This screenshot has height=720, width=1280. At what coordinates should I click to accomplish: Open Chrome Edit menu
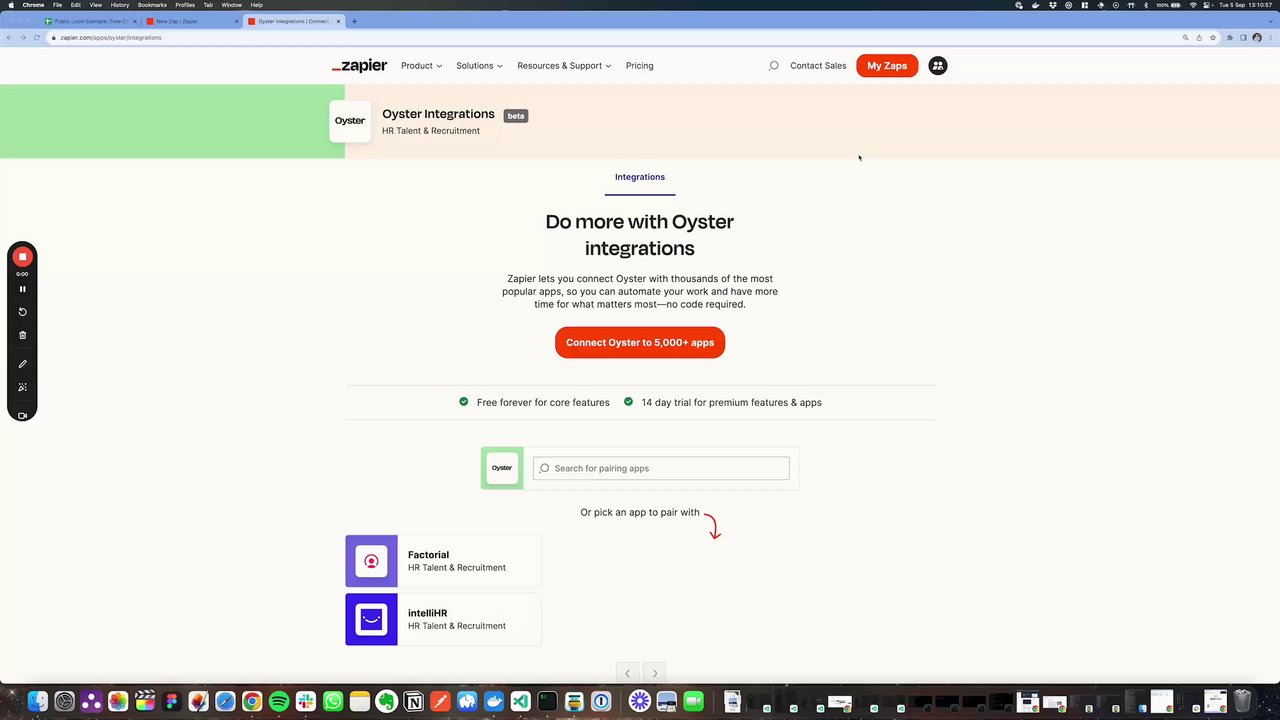[75, 5]
